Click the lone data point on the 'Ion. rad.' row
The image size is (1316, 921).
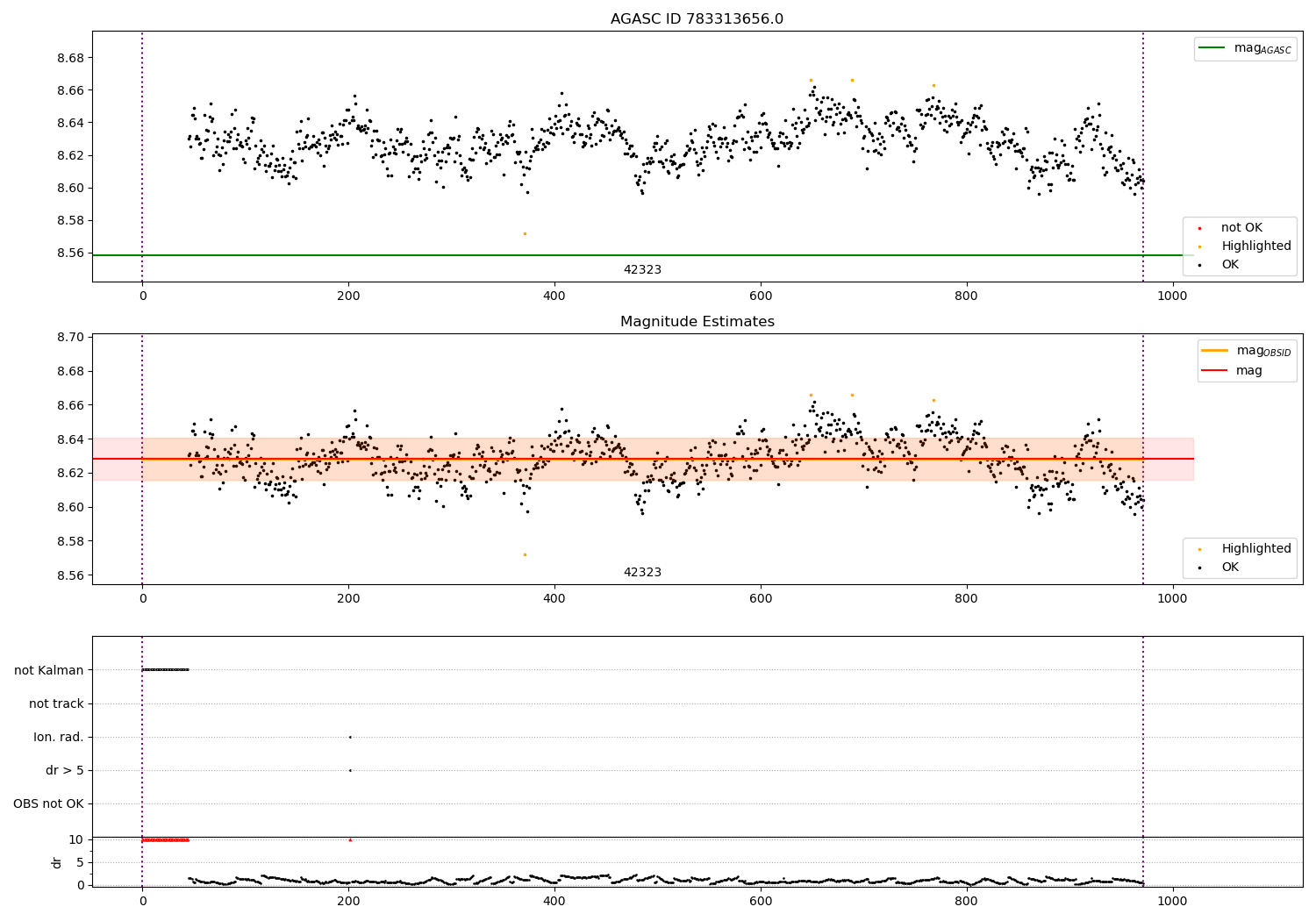(350, 737)
